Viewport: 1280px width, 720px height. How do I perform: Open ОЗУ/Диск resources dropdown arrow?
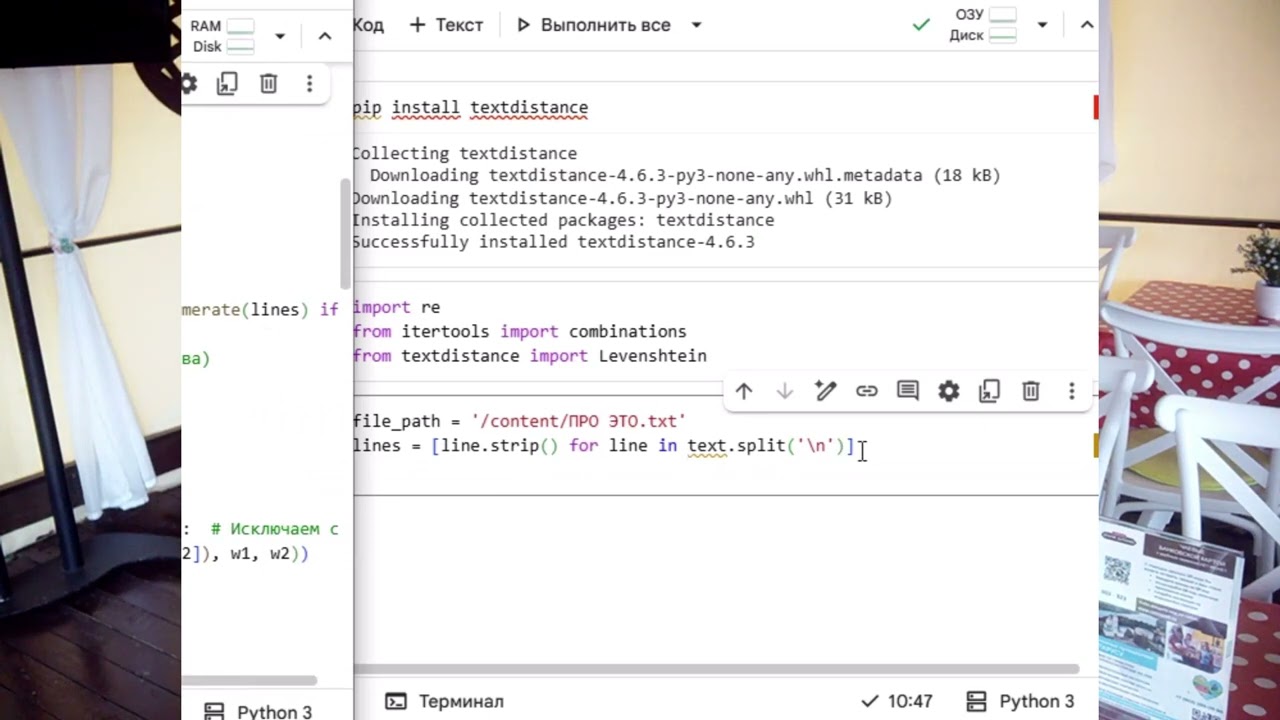click(x=1042, y=25)
